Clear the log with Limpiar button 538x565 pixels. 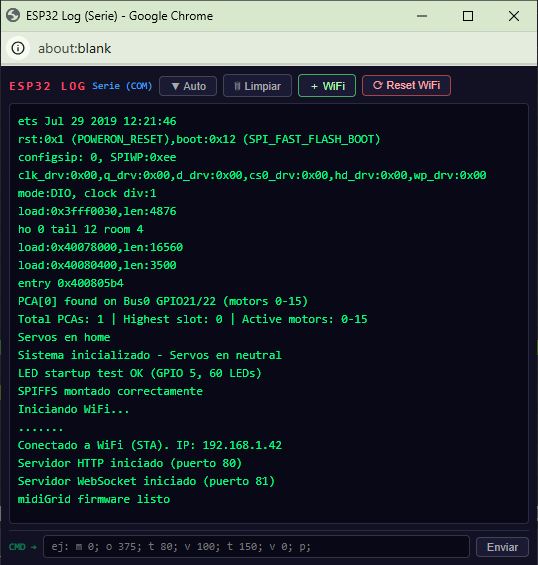(257, 86)
